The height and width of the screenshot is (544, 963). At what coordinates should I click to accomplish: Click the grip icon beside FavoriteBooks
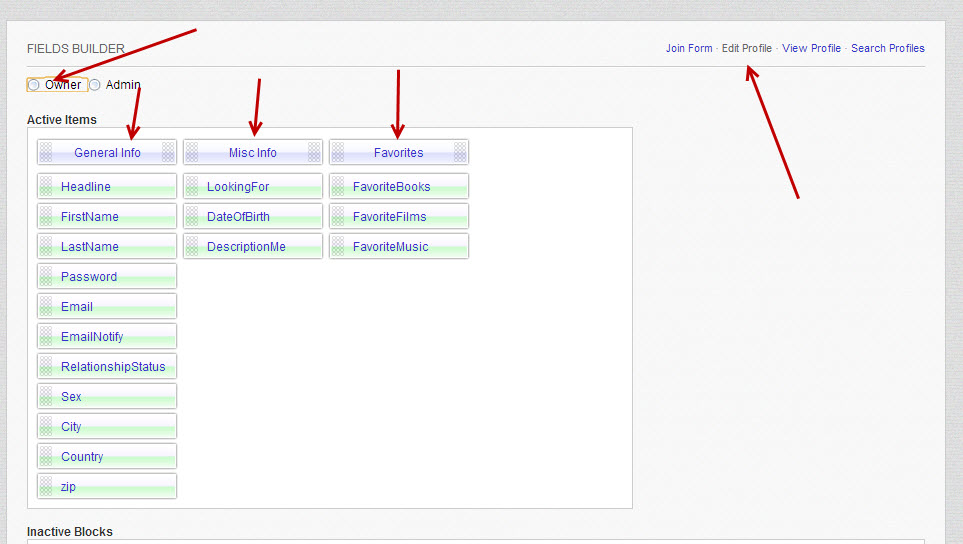pyautogui.click(x=338, y=187)
